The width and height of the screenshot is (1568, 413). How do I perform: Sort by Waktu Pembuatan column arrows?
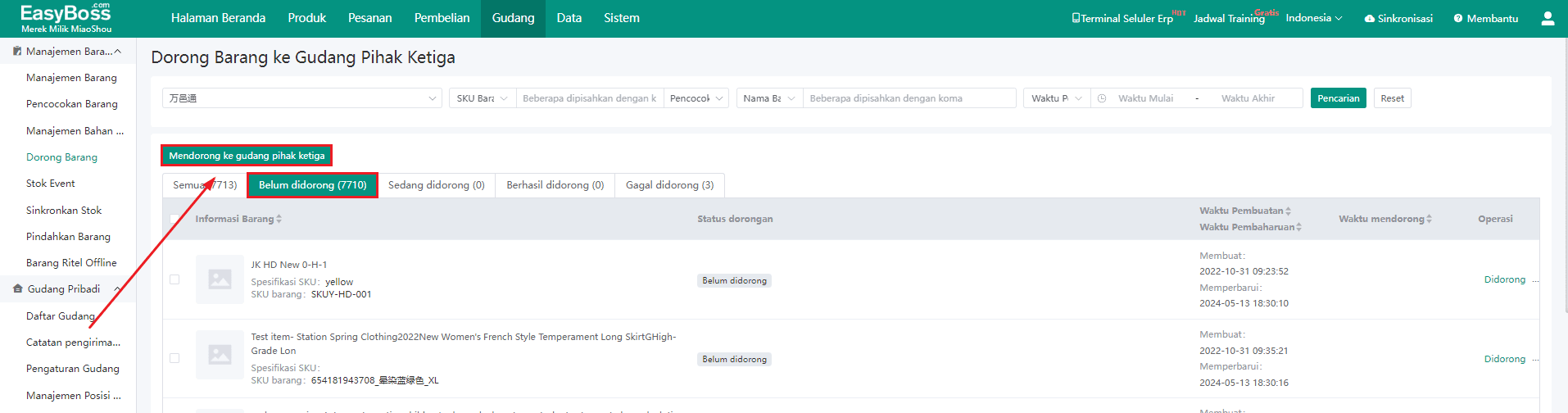[x=1289, y=211]
